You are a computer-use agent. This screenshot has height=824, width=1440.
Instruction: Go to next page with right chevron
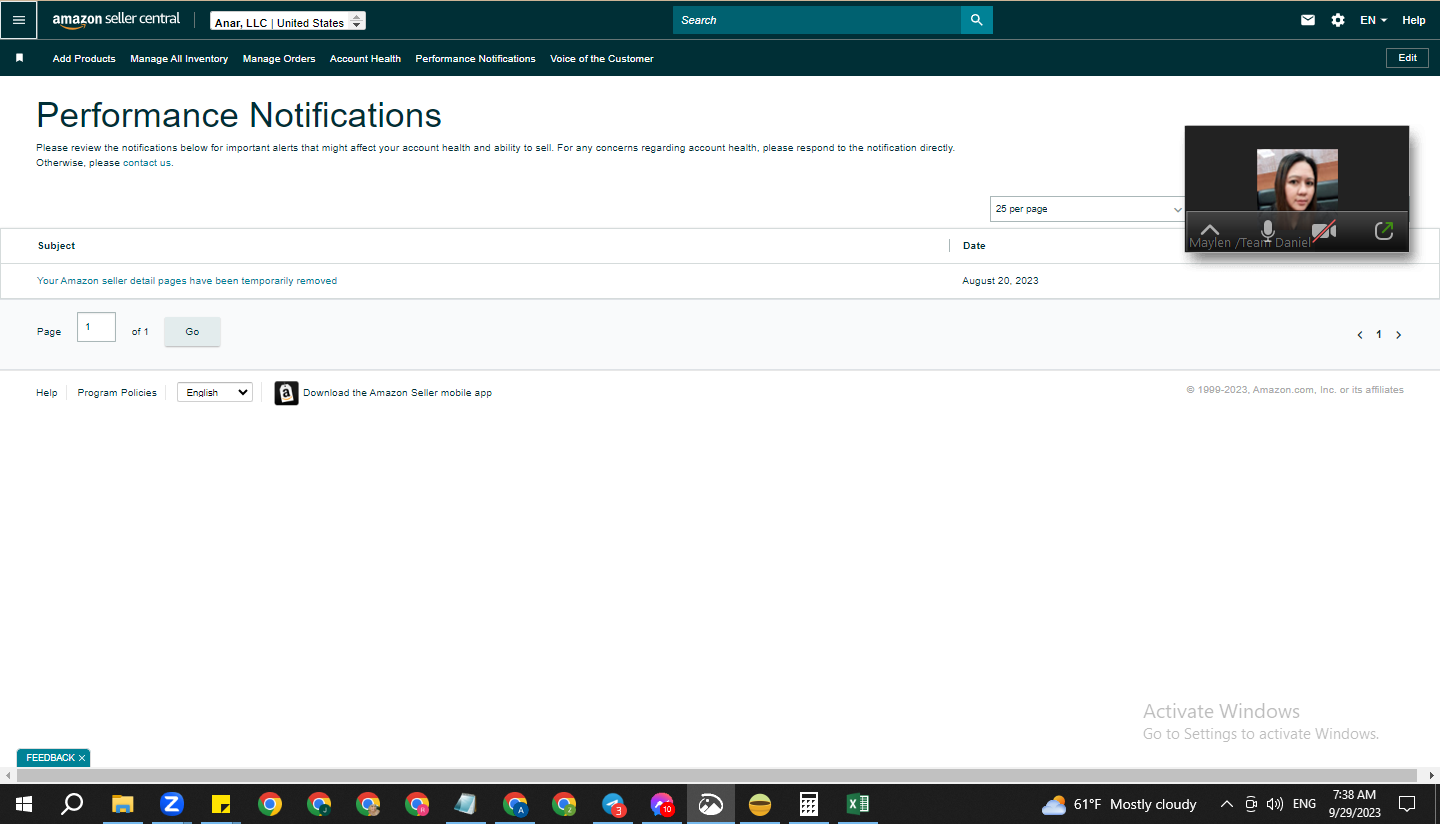1398,335
